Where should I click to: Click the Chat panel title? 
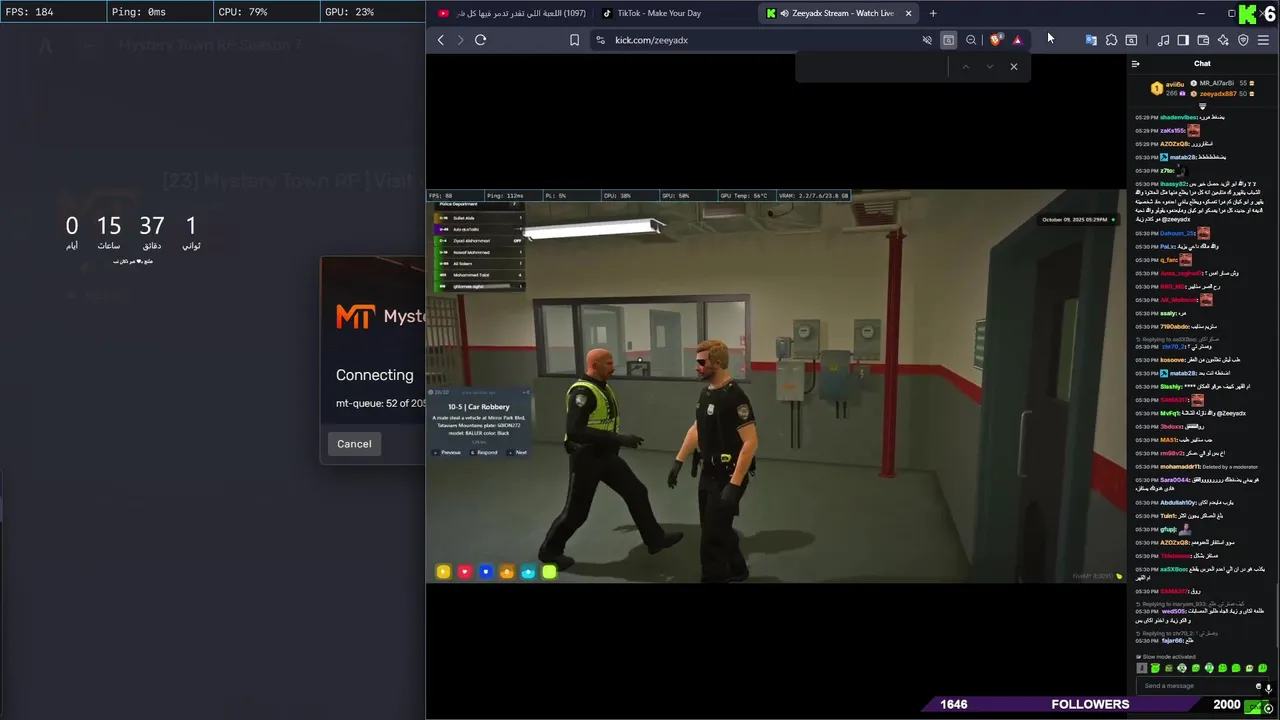[x=1202, y=64]
